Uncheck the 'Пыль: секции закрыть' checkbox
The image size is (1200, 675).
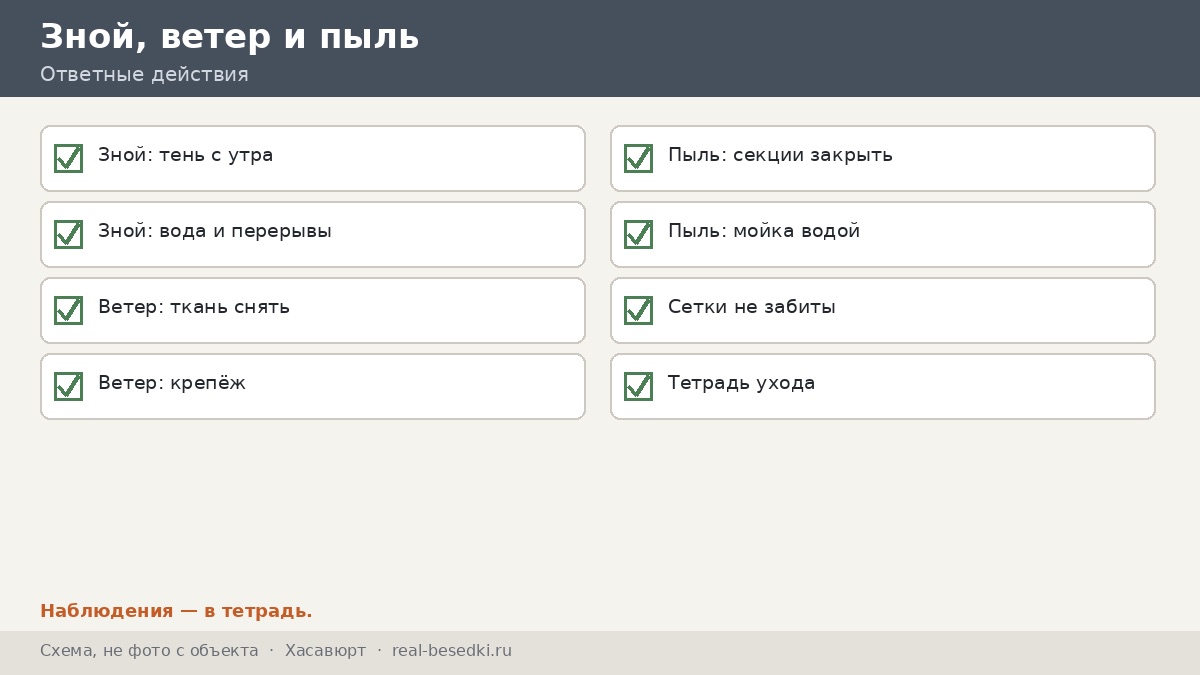point(638,158)
